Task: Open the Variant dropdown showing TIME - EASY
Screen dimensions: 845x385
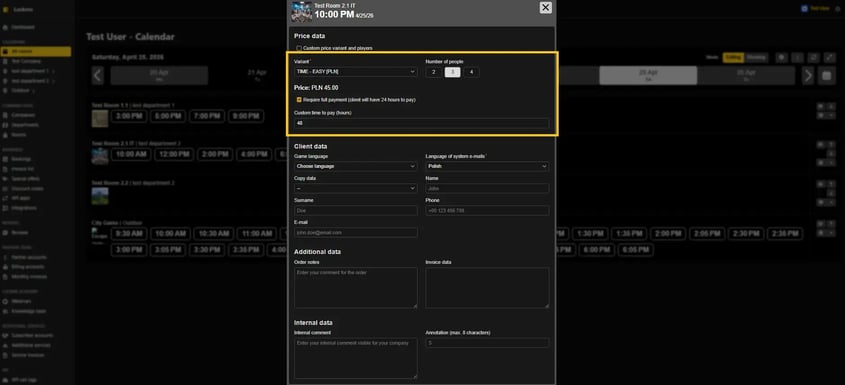Action: pyautogui.click(x=356, y=72)
